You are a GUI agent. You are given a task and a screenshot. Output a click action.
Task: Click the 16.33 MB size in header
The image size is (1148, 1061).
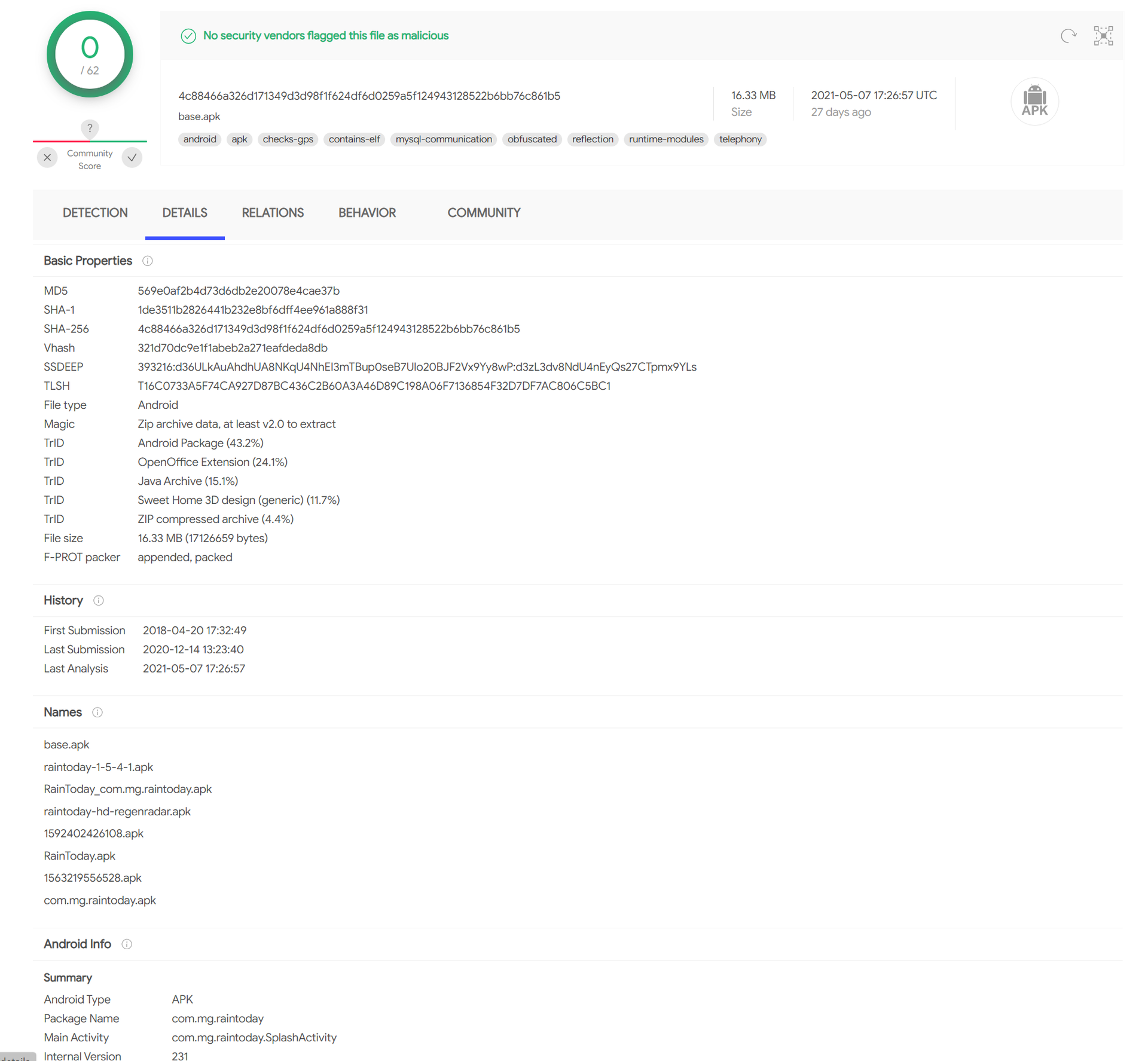pos(753,96)
